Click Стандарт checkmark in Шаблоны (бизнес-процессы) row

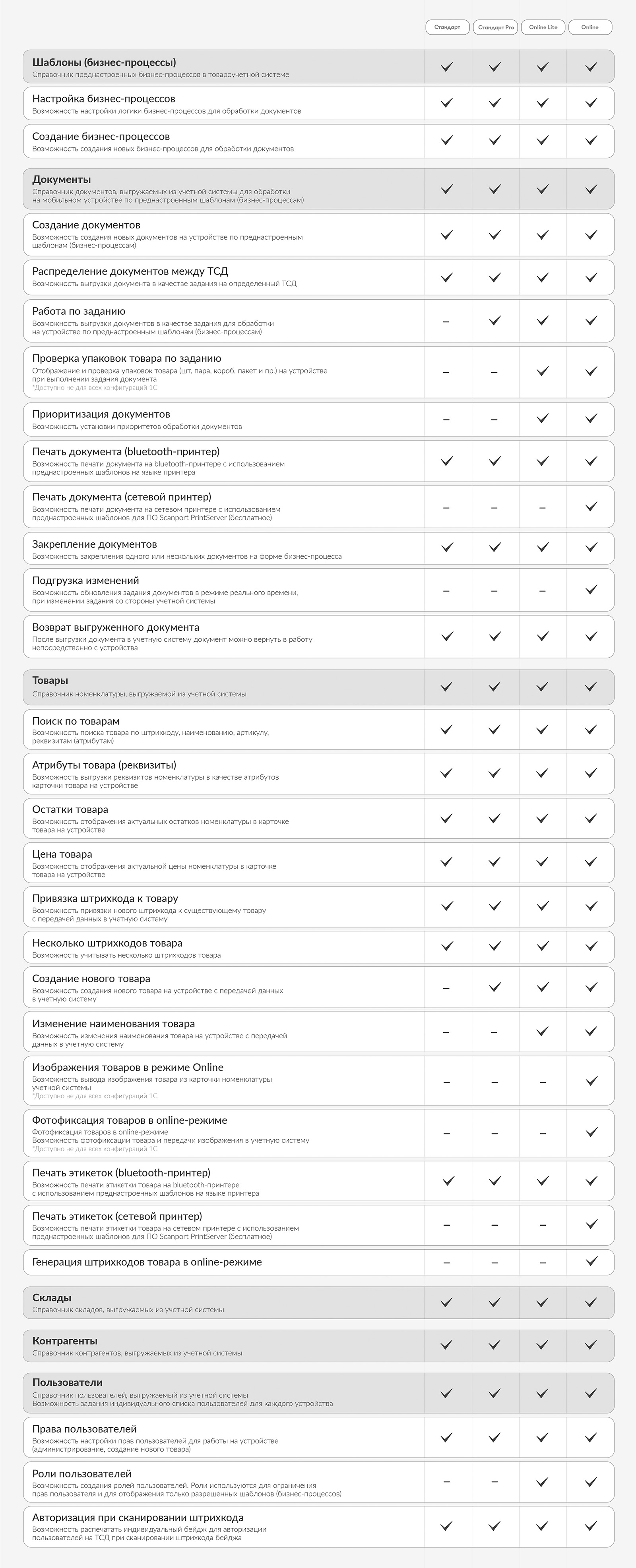click(447, 67)
